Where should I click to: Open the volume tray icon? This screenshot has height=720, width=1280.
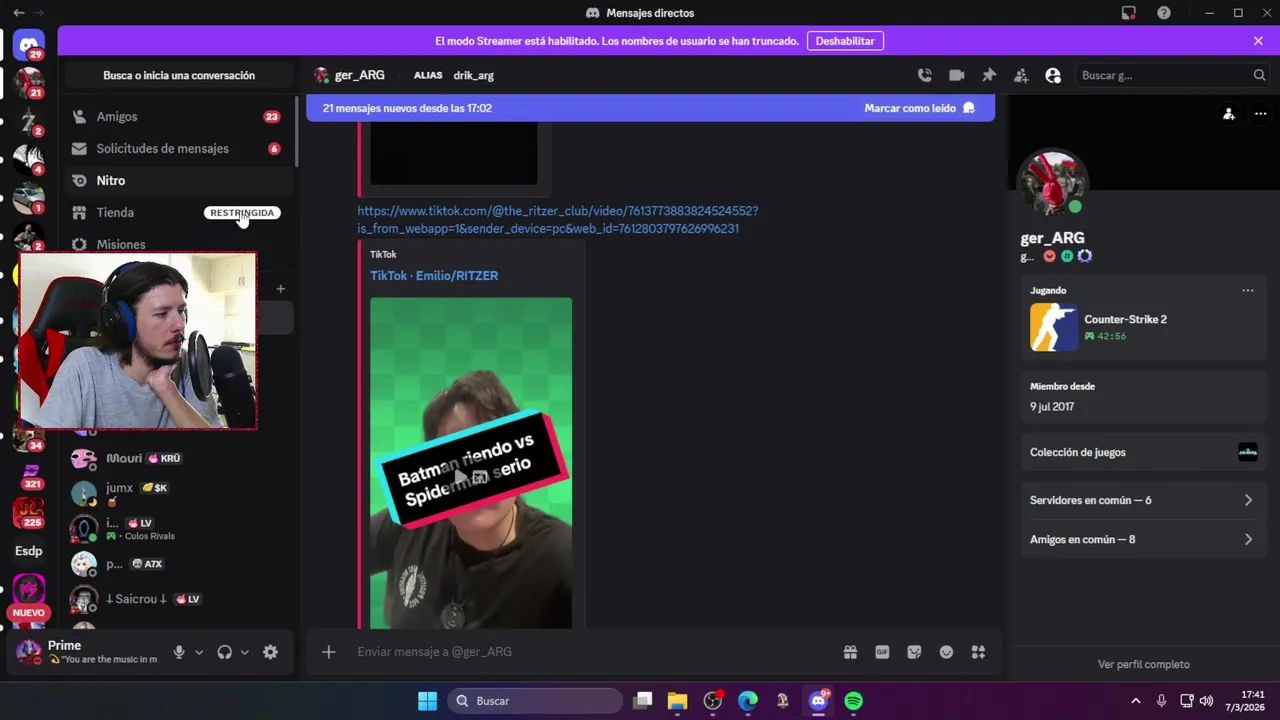tap(1206, 701)
